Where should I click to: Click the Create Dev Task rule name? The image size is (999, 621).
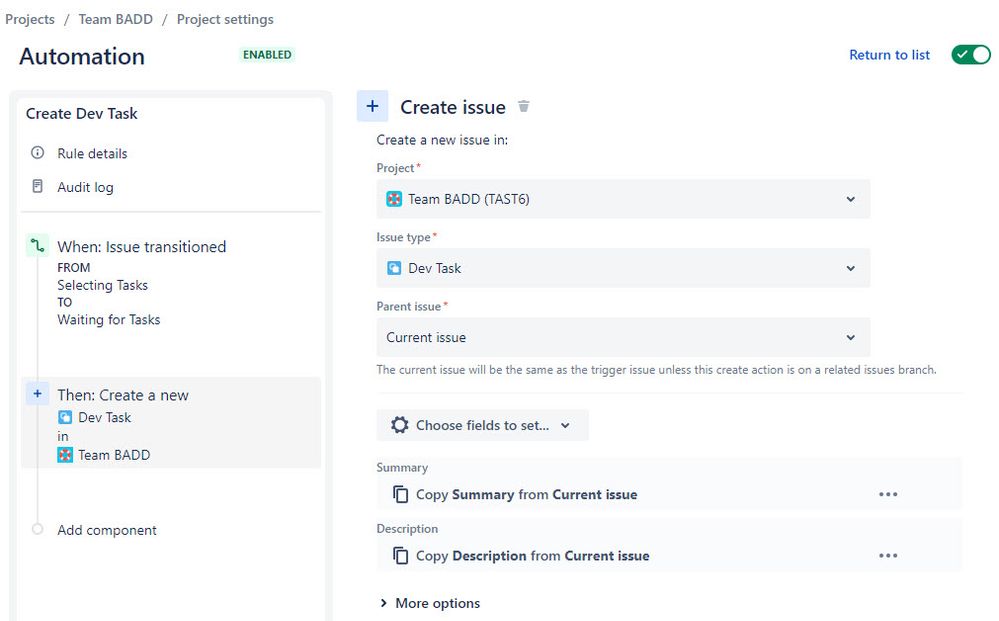[x=82, y=113]
